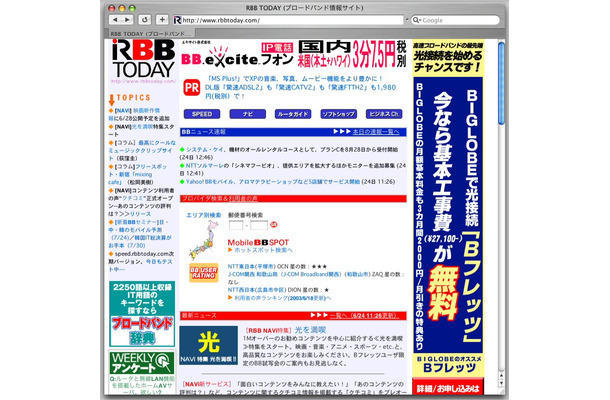This screenshot has width=610, height=400.
Task: Open the クチコミ topic link
Action: pos(132,198)
